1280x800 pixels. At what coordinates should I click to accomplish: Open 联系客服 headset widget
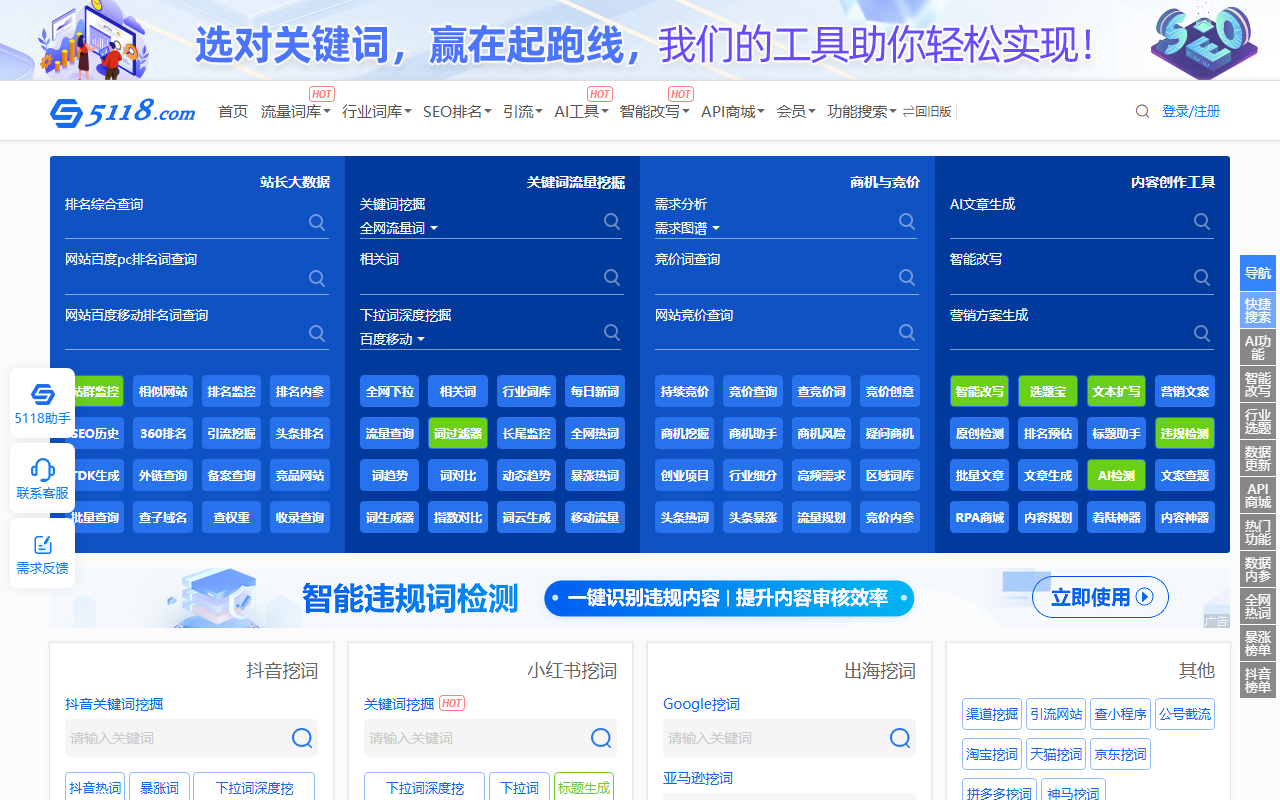click(x=42, y=478)
